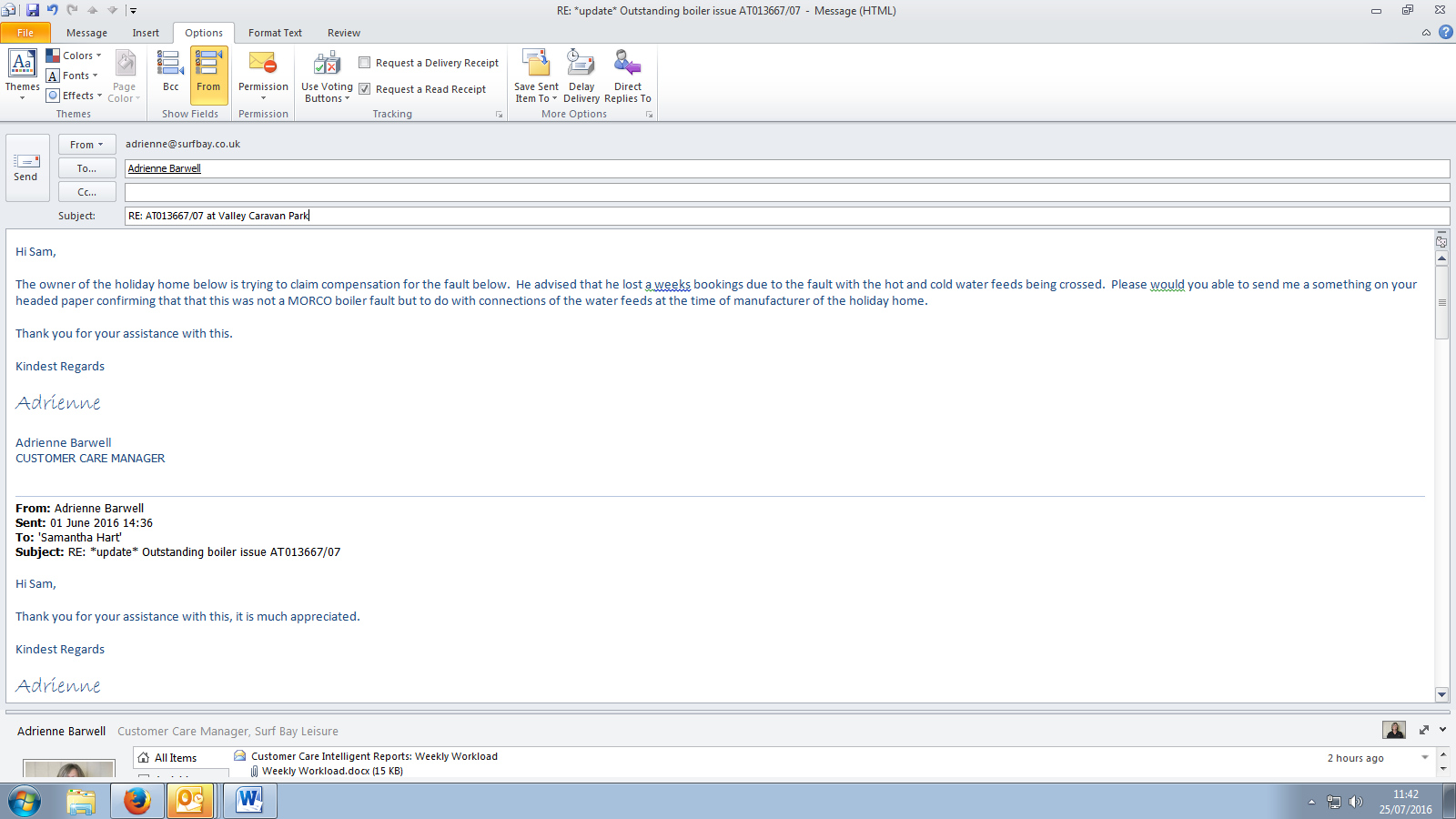Click the Show Desktop strip on the taskbar
This screenshot has width=1456, height=819.
point(1449,802)
